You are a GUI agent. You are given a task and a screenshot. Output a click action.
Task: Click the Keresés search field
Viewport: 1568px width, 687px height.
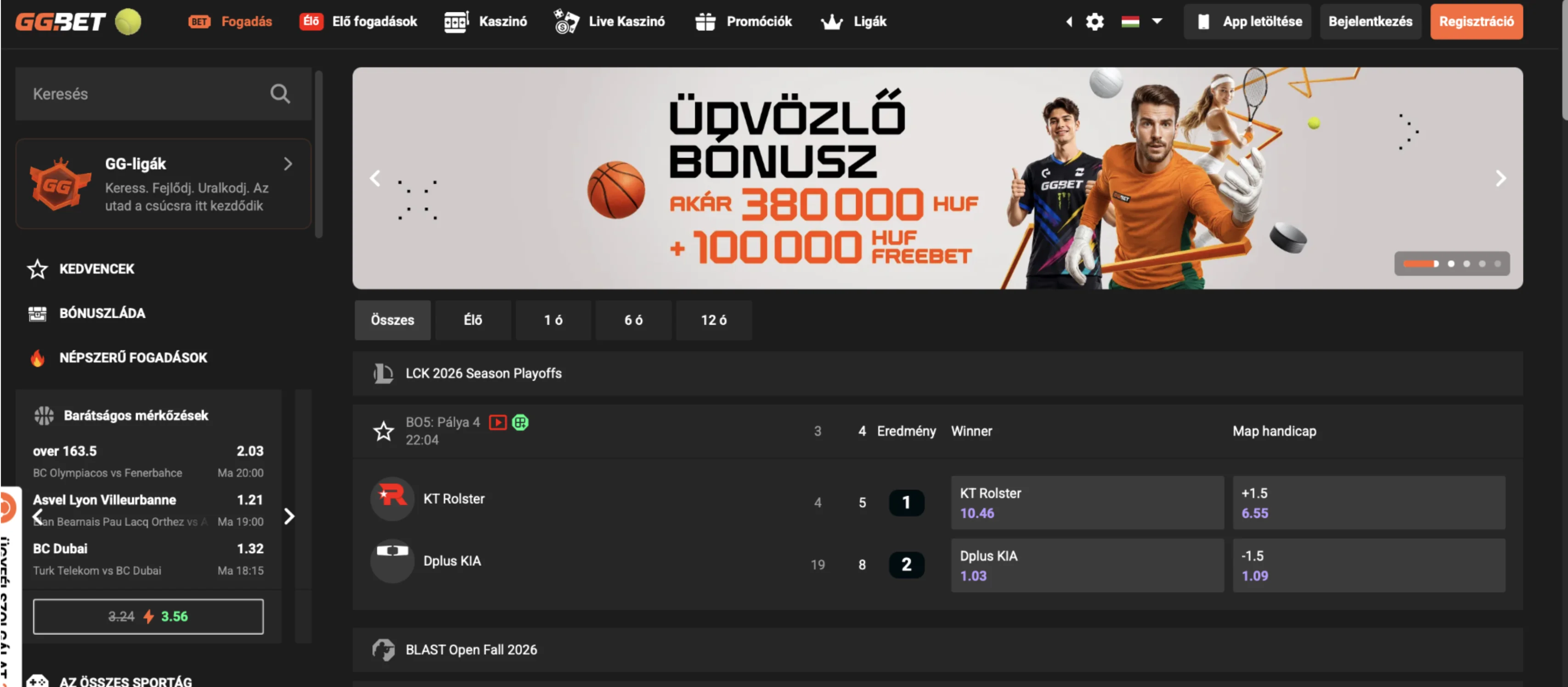pos(163,94)
